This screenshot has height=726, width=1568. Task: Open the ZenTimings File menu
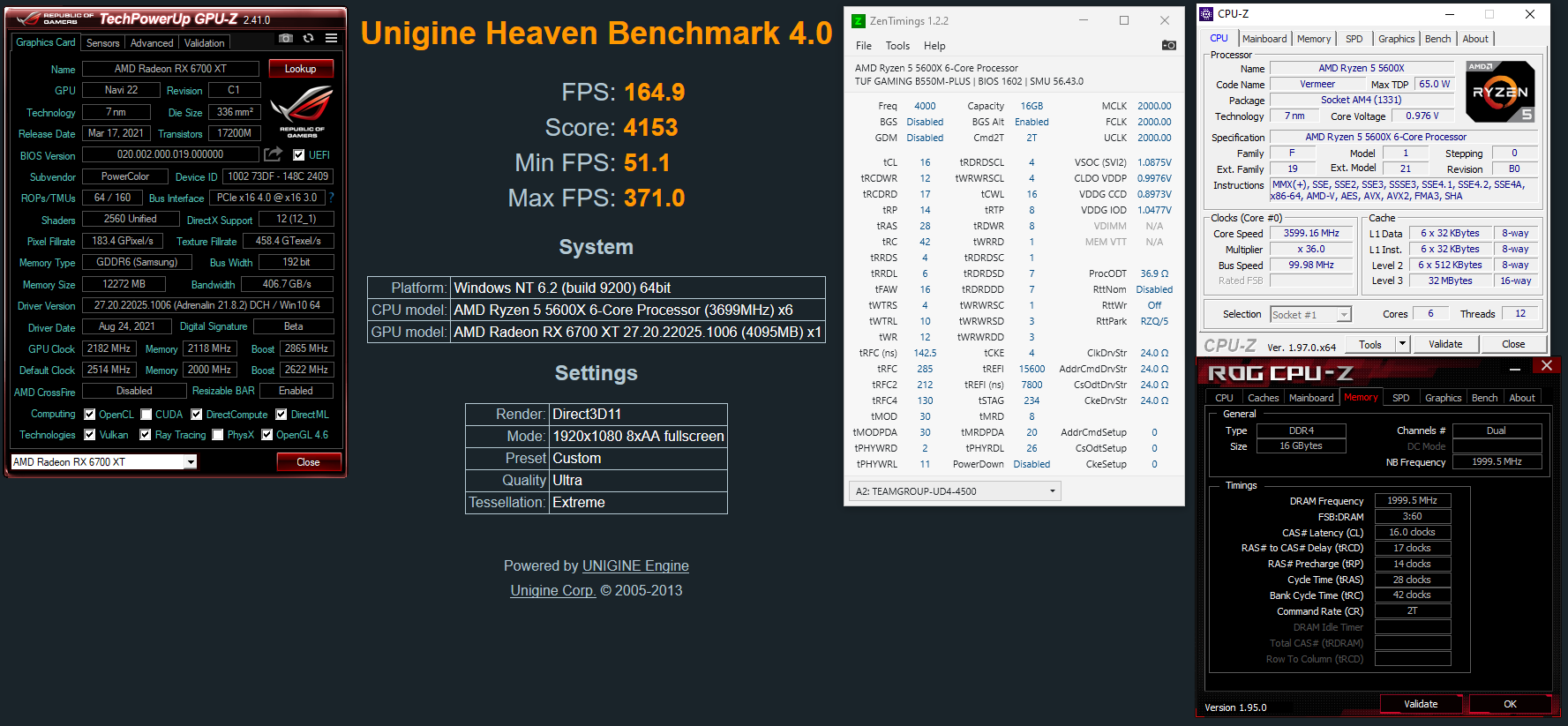tap(864, 46)
